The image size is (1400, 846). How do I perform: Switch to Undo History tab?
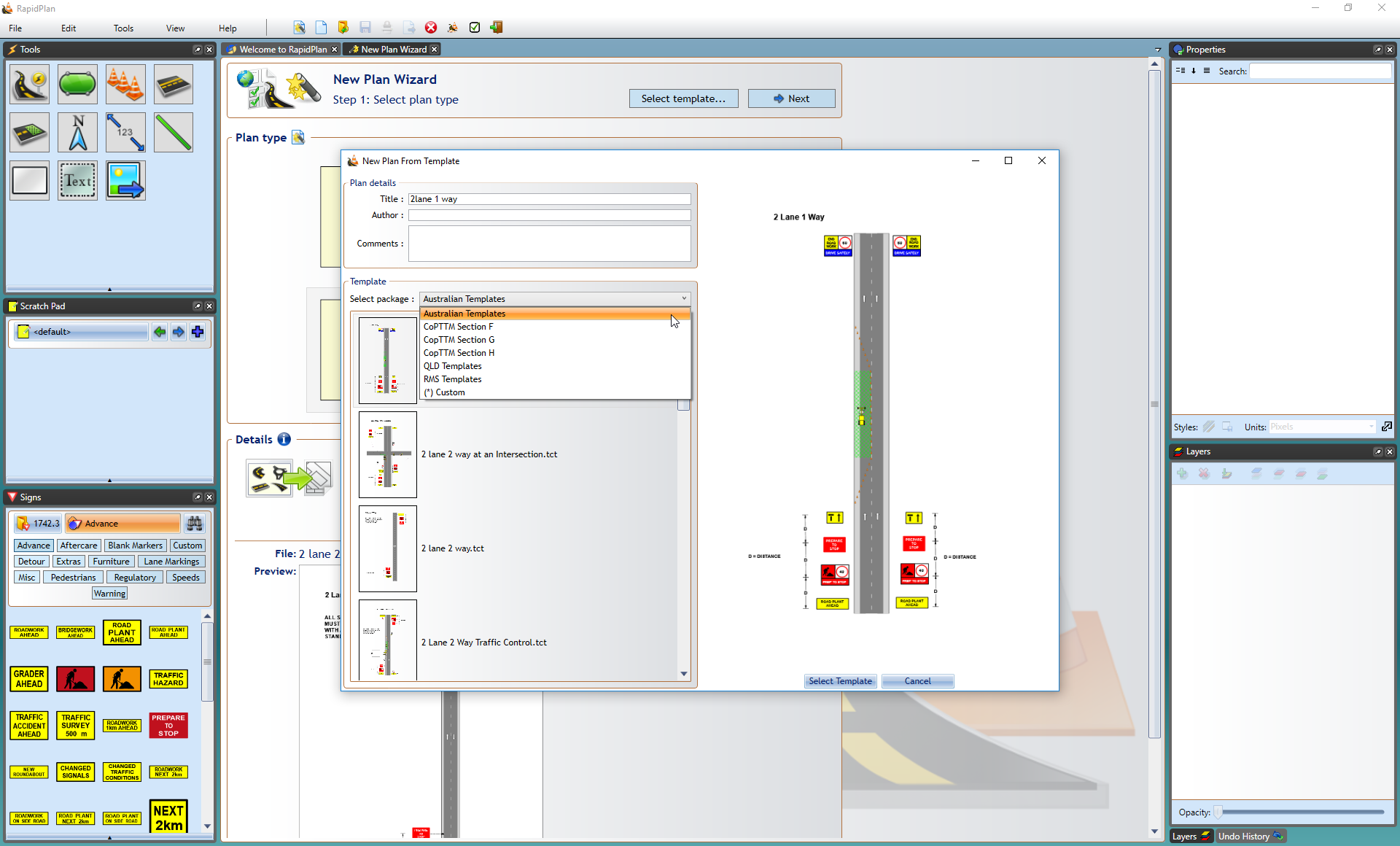tap(1250, 837)
